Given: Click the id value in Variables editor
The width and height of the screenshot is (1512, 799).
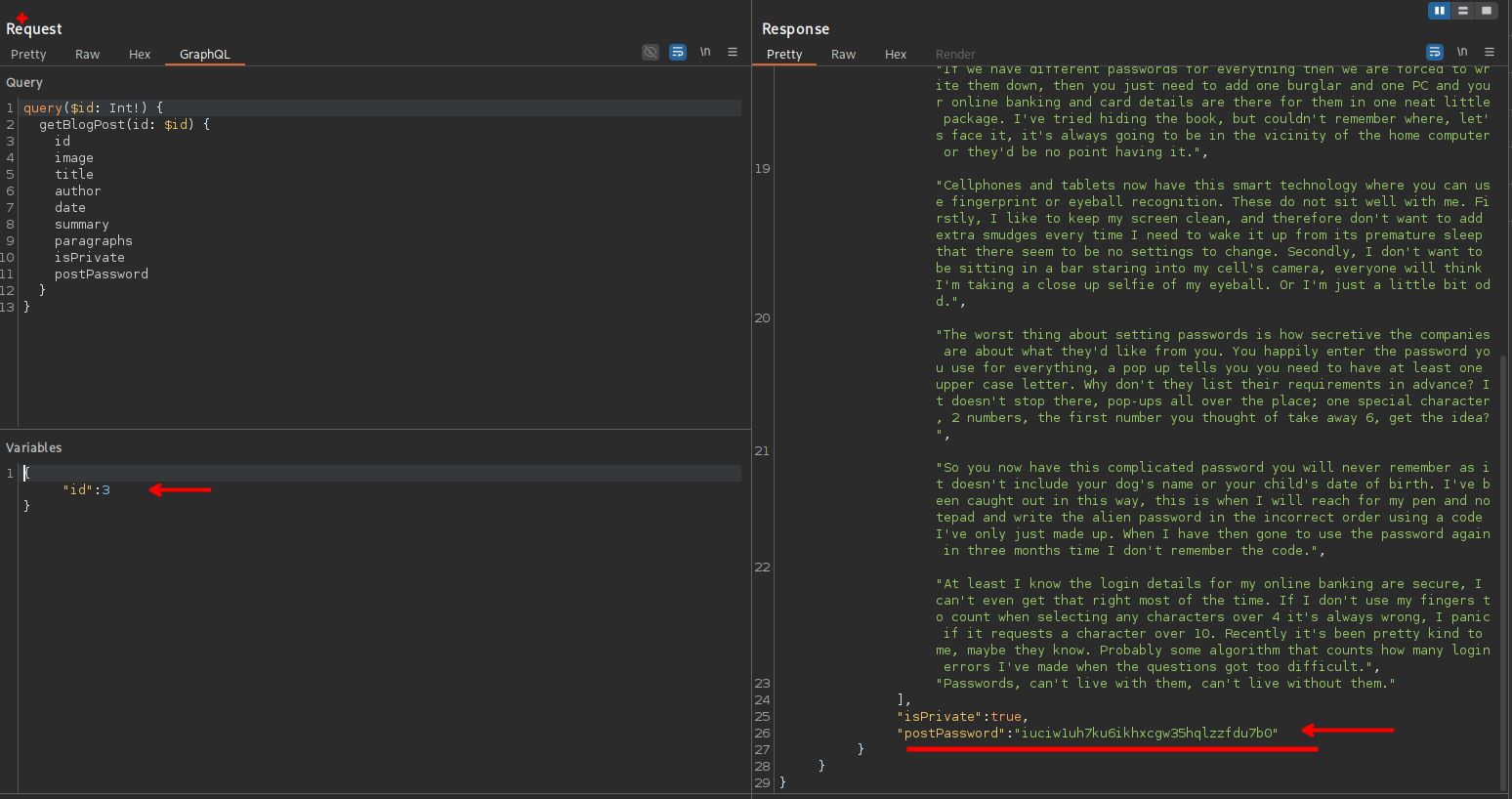Looking at the screenshot, I should tap(105, 490).
